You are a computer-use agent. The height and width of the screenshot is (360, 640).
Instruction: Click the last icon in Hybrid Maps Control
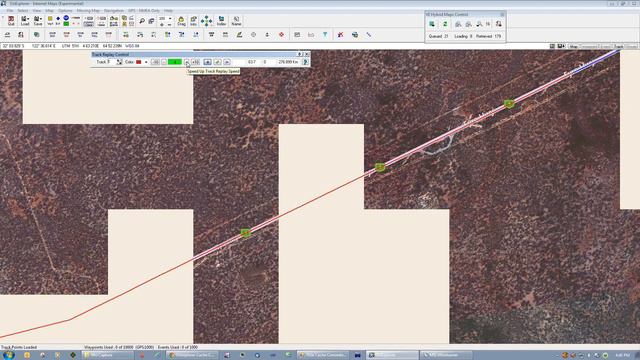(x=498, y=24)
